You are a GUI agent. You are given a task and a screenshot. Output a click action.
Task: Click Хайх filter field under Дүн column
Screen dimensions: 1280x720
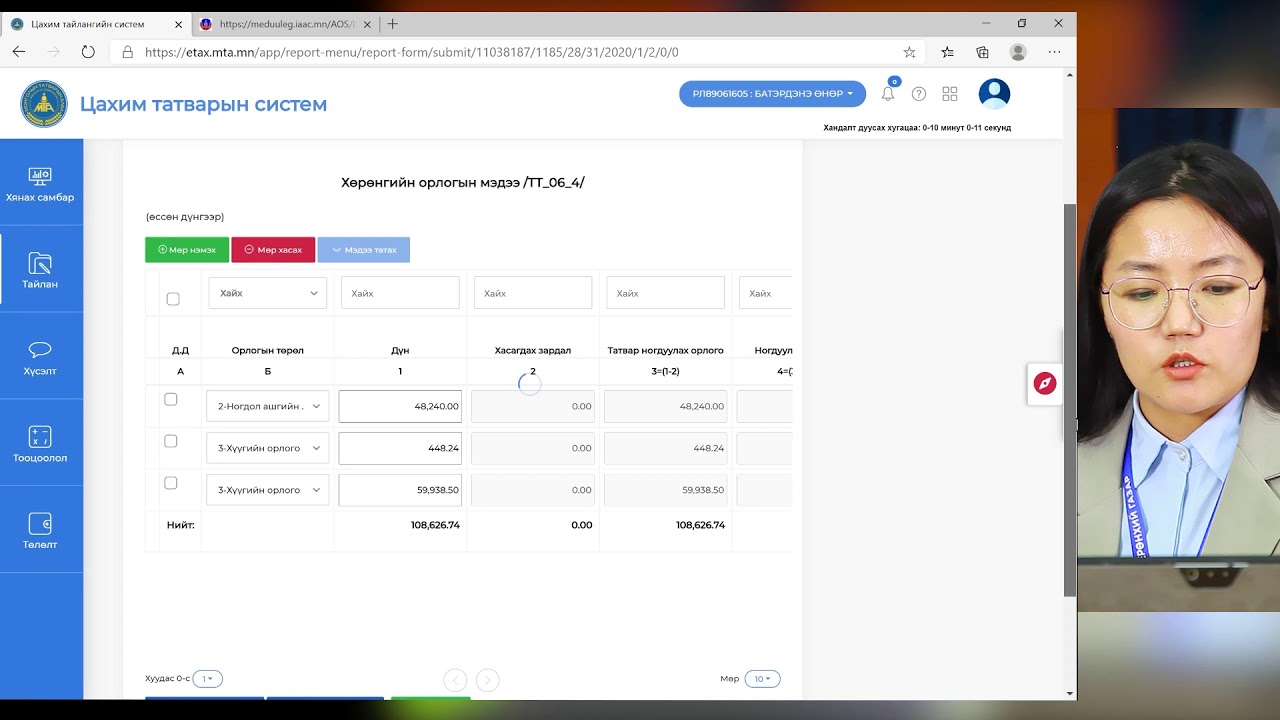pos(400,293)
